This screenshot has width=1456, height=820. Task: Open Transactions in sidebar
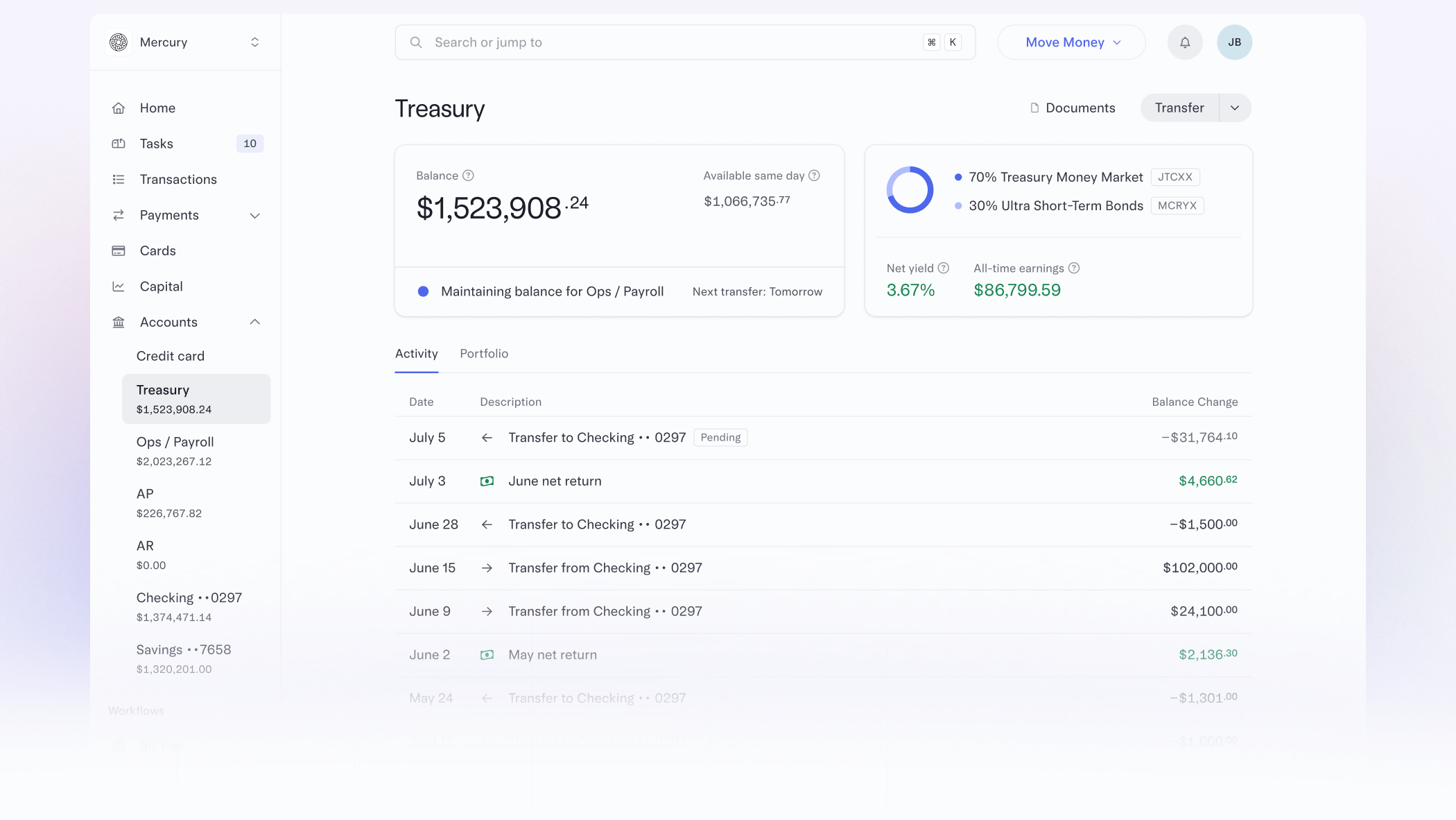178,180
